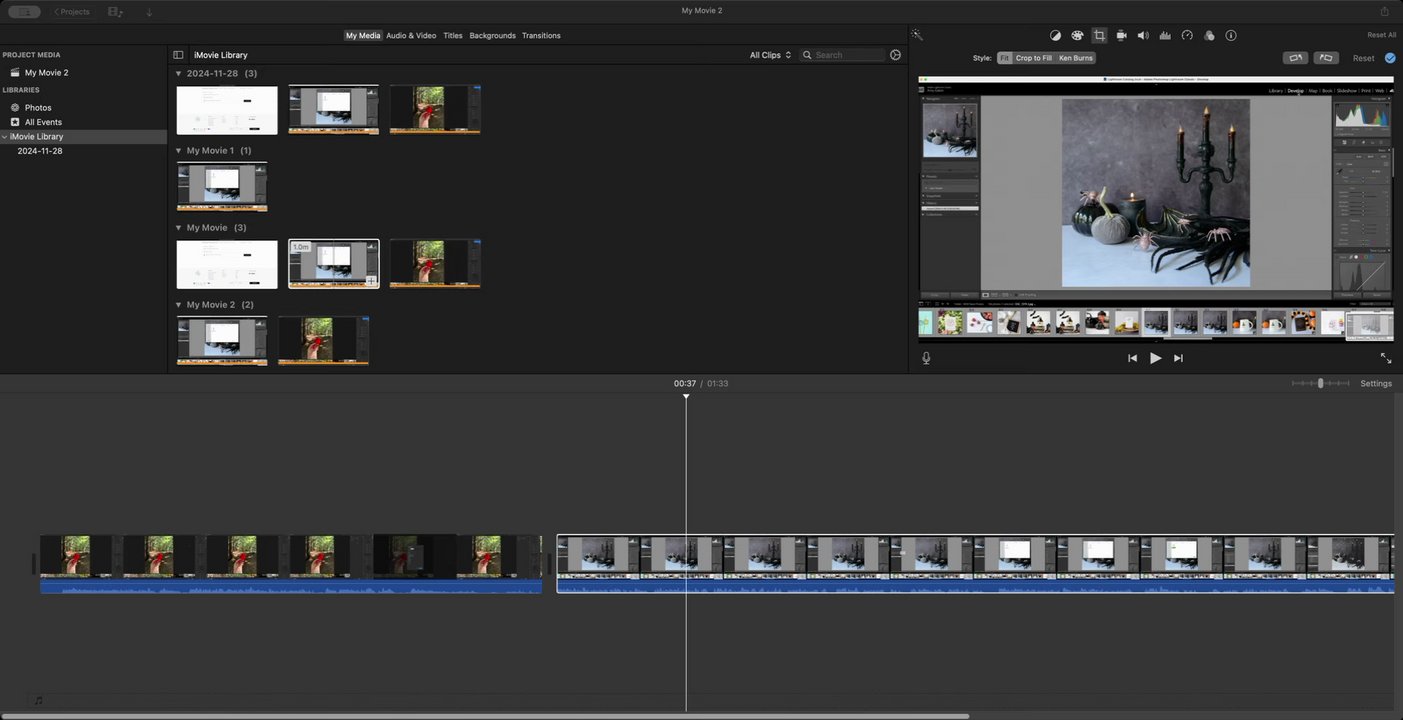Switch to the Titles tab

pos(453,35)
